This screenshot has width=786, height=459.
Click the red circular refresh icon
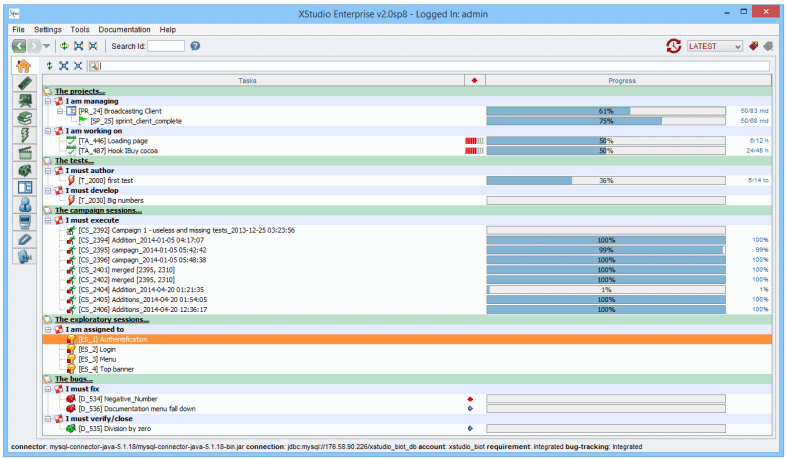[x=675, y=46]
